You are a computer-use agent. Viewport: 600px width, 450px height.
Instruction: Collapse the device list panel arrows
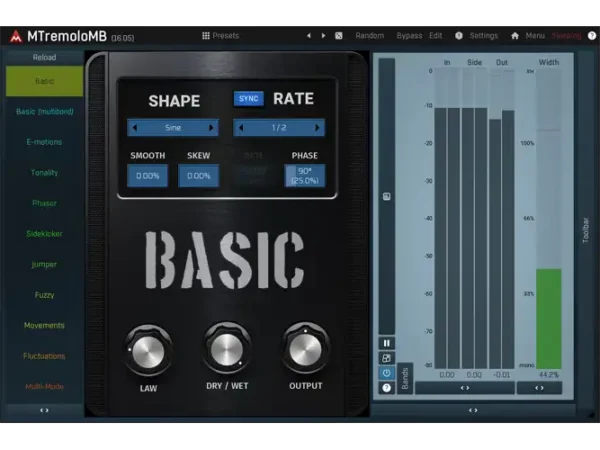(x=44, y=410)
